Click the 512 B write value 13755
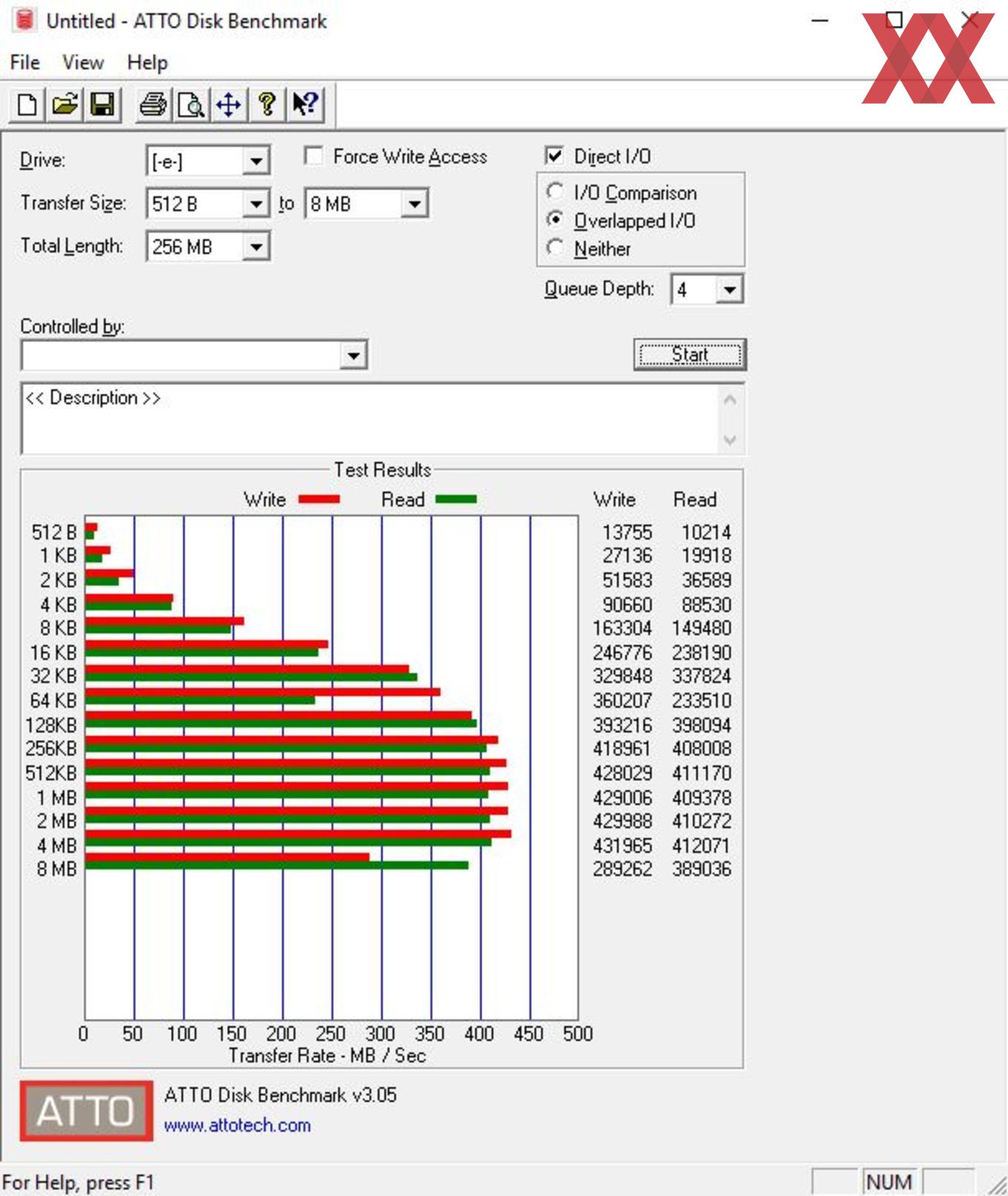 [627, 532]
